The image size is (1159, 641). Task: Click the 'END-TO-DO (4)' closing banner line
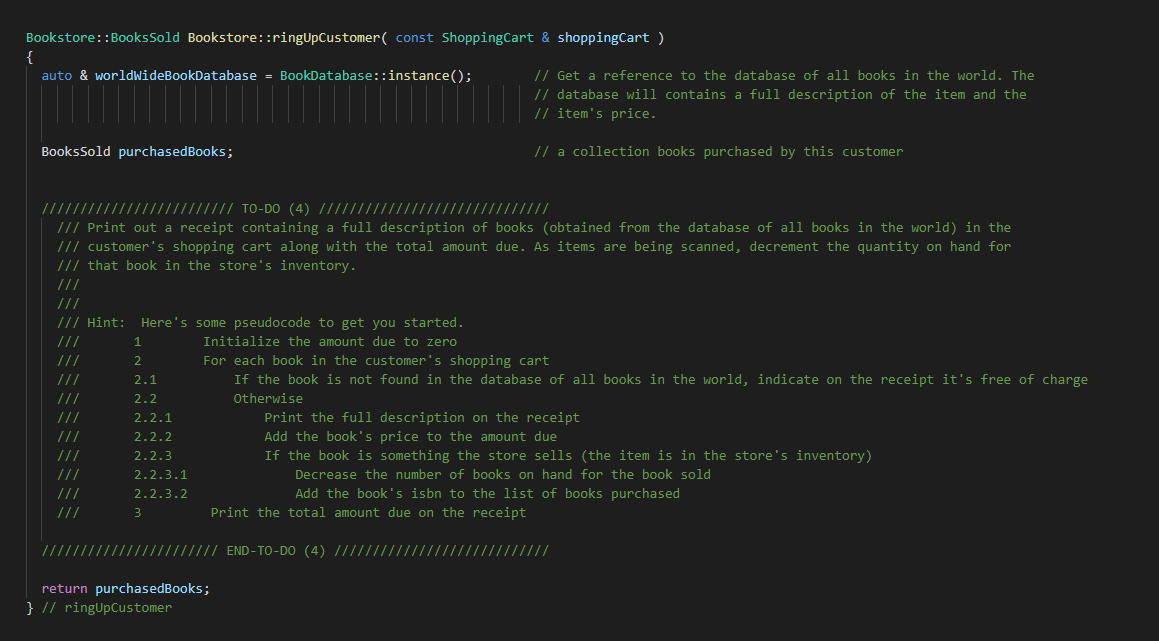(295, 551)
